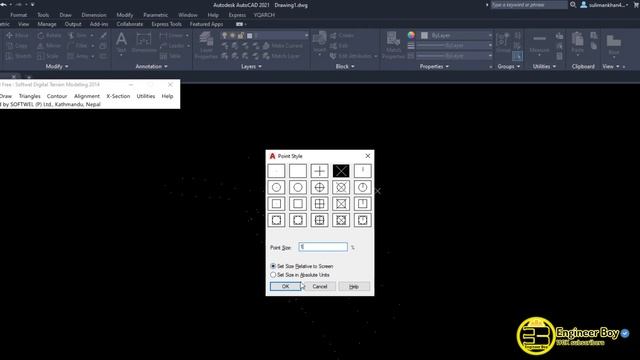The height and width of the screenshot is (360, 640).
Task: Click Match Layer button
Action: pos(281,56)
